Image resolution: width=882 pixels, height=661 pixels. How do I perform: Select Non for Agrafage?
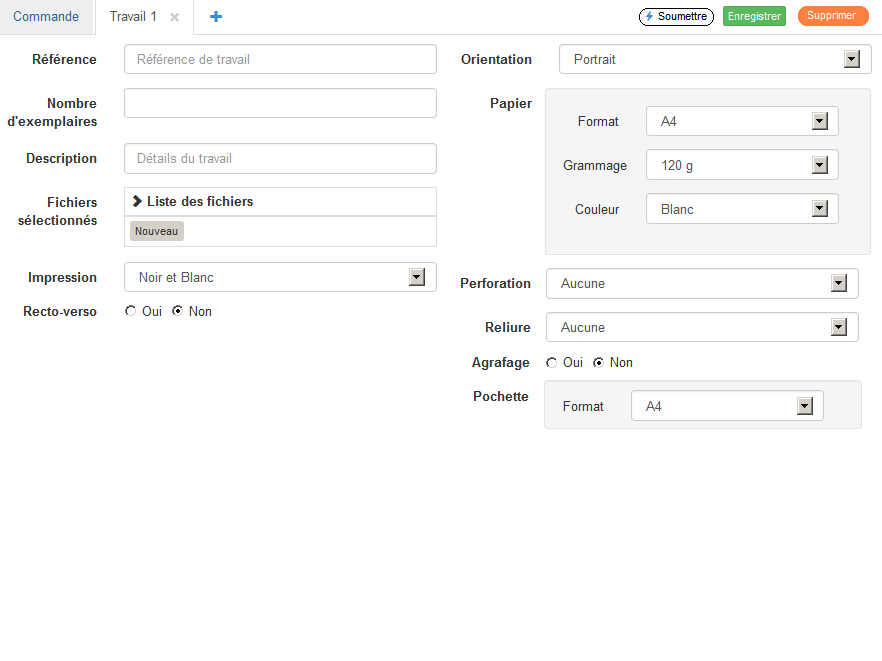click(598, 362)
